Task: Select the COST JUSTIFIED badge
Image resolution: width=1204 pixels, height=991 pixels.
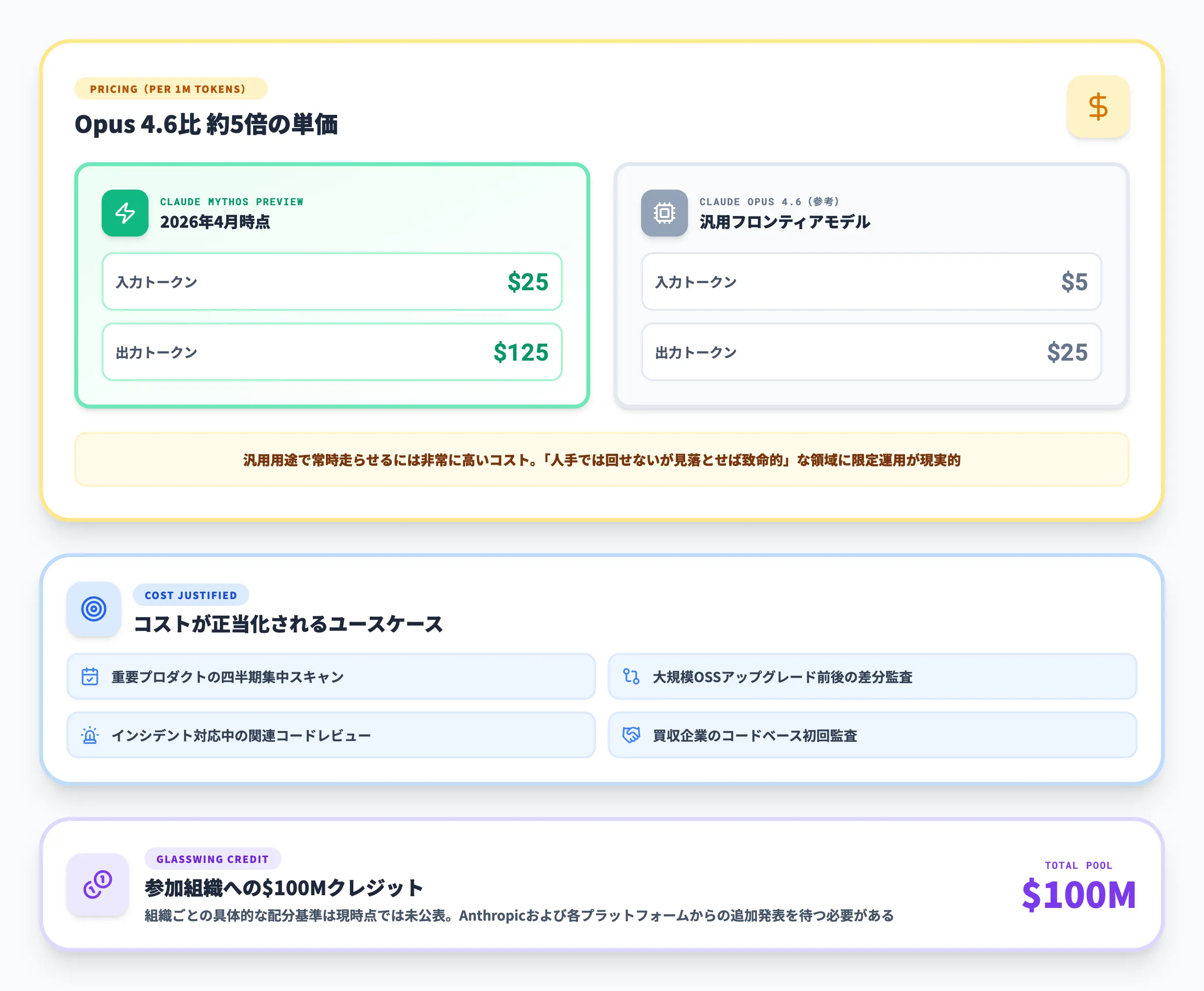Action: click(191, 595)
